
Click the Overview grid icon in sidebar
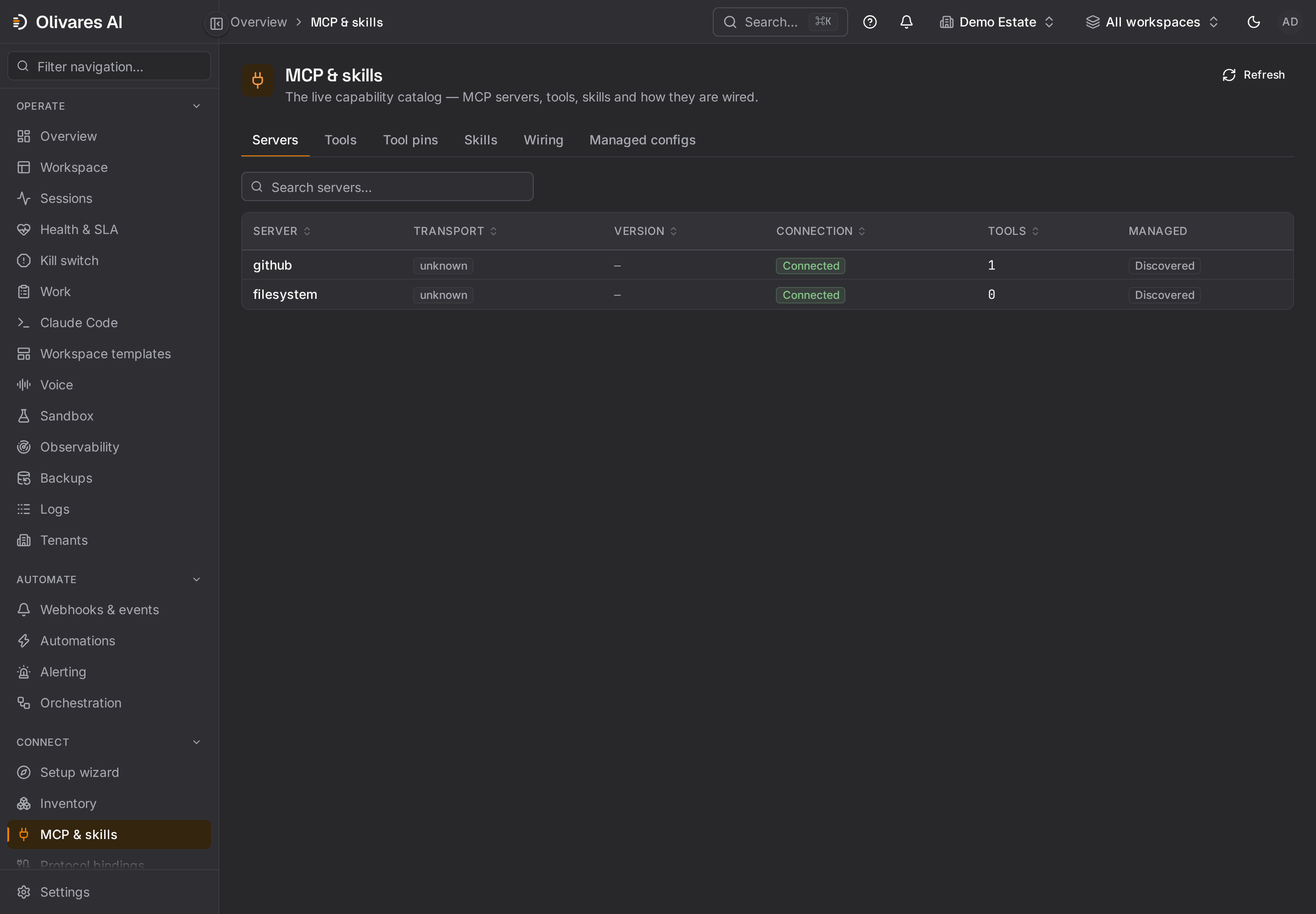coord(23,136)
